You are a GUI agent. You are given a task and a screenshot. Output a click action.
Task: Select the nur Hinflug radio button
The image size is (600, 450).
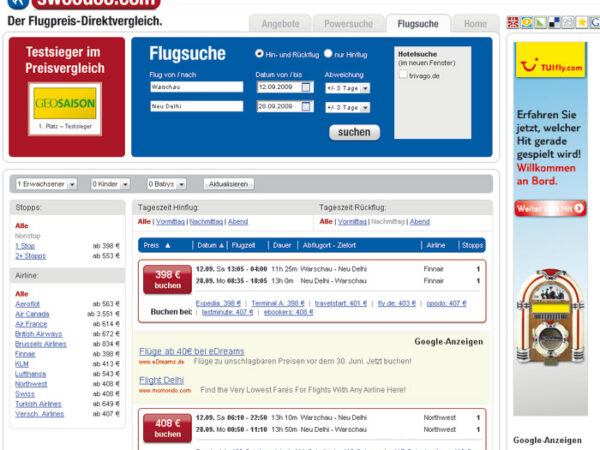tap(329, 53)
